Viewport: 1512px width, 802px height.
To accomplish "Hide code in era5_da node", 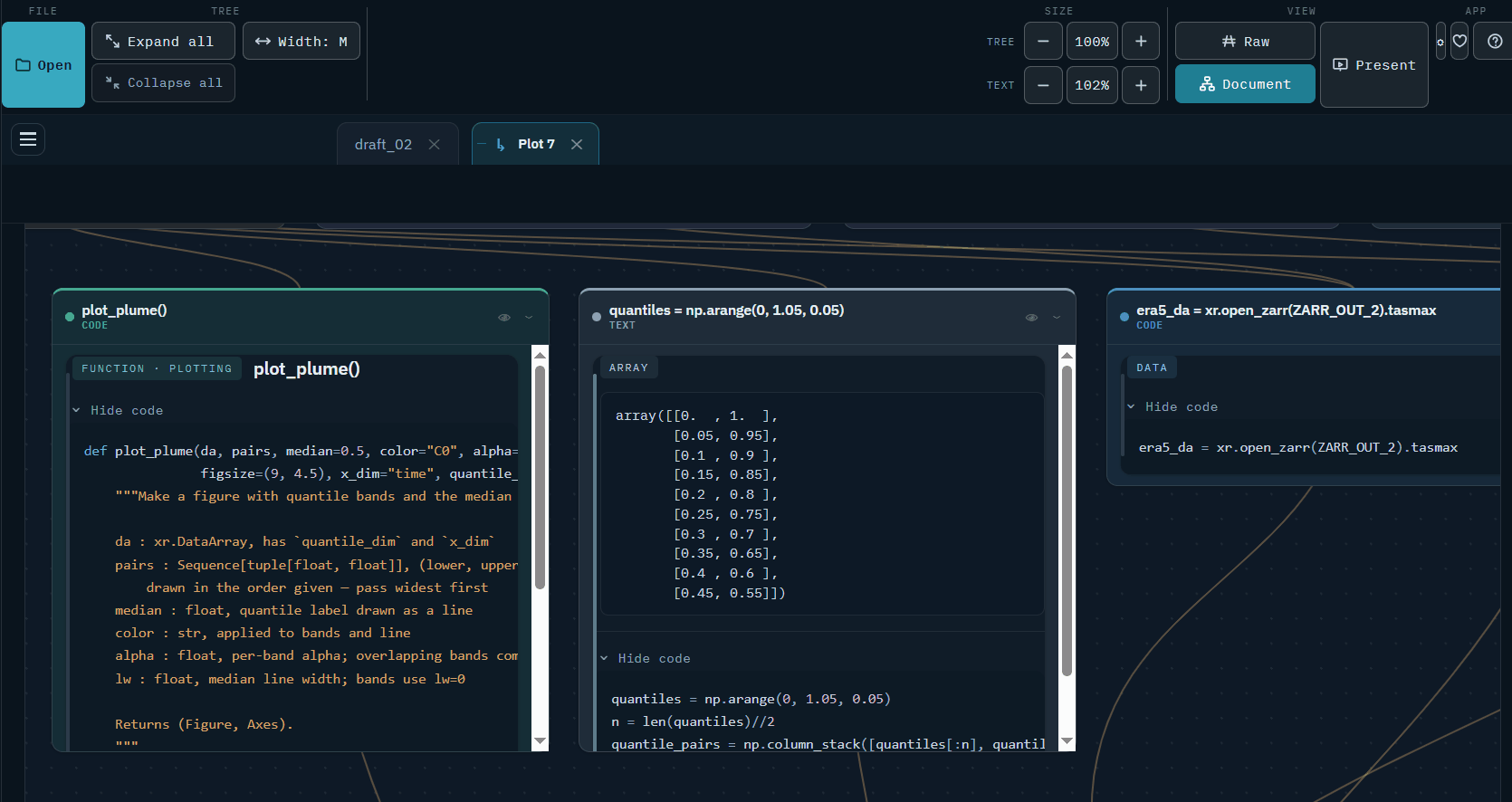I will point(1173,407).
